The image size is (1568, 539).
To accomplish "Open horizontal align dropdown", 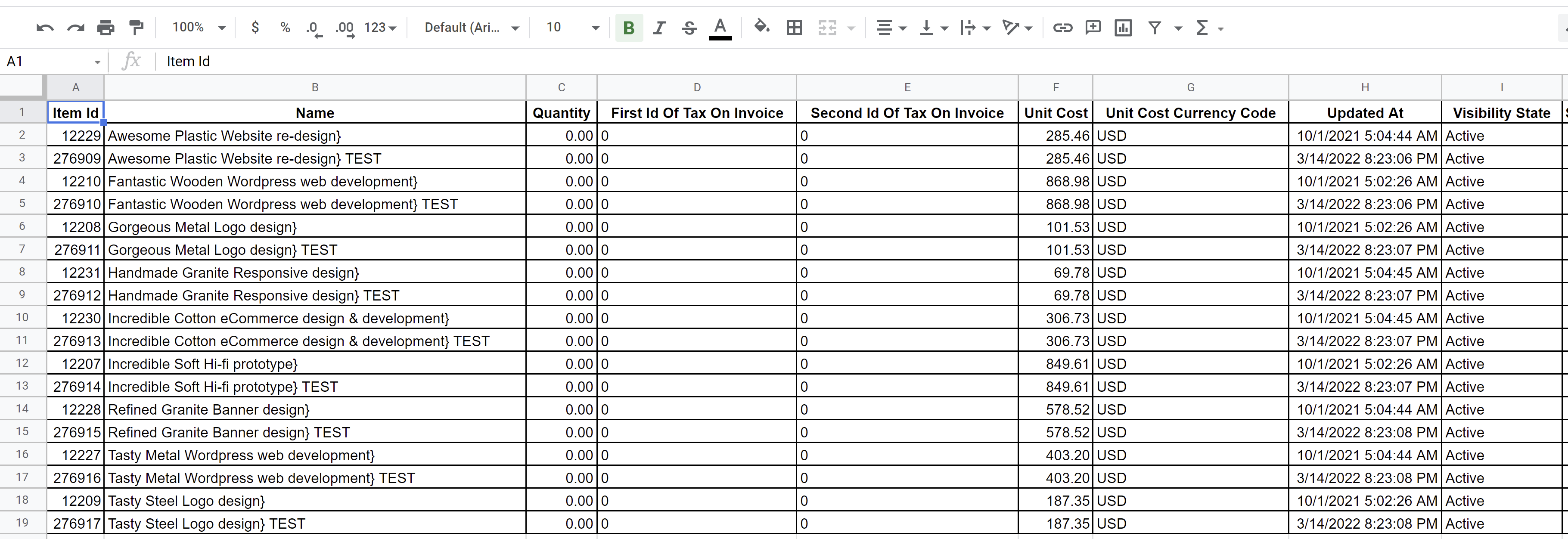I will point(891,28).
